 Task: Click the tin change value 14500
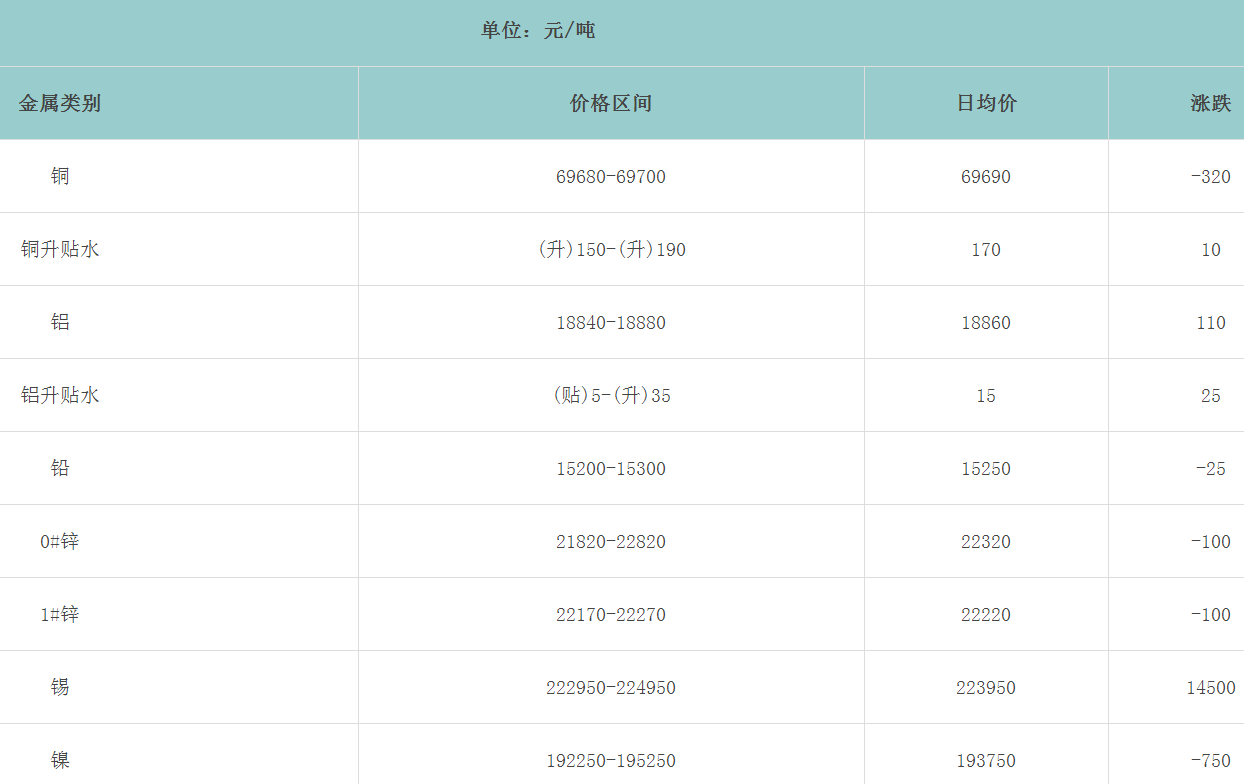coord(1210,688)
